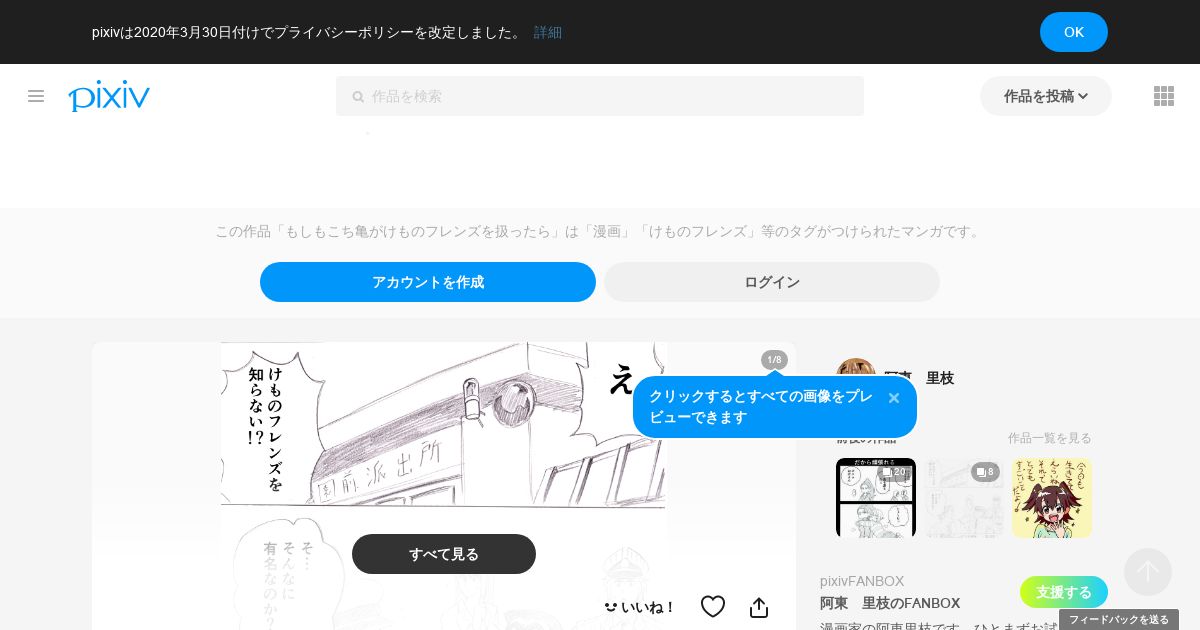The image size is (1200, 630).
Task: Like the artwork with いいね！
Action: pyautogui.click(x=640, y=607)
